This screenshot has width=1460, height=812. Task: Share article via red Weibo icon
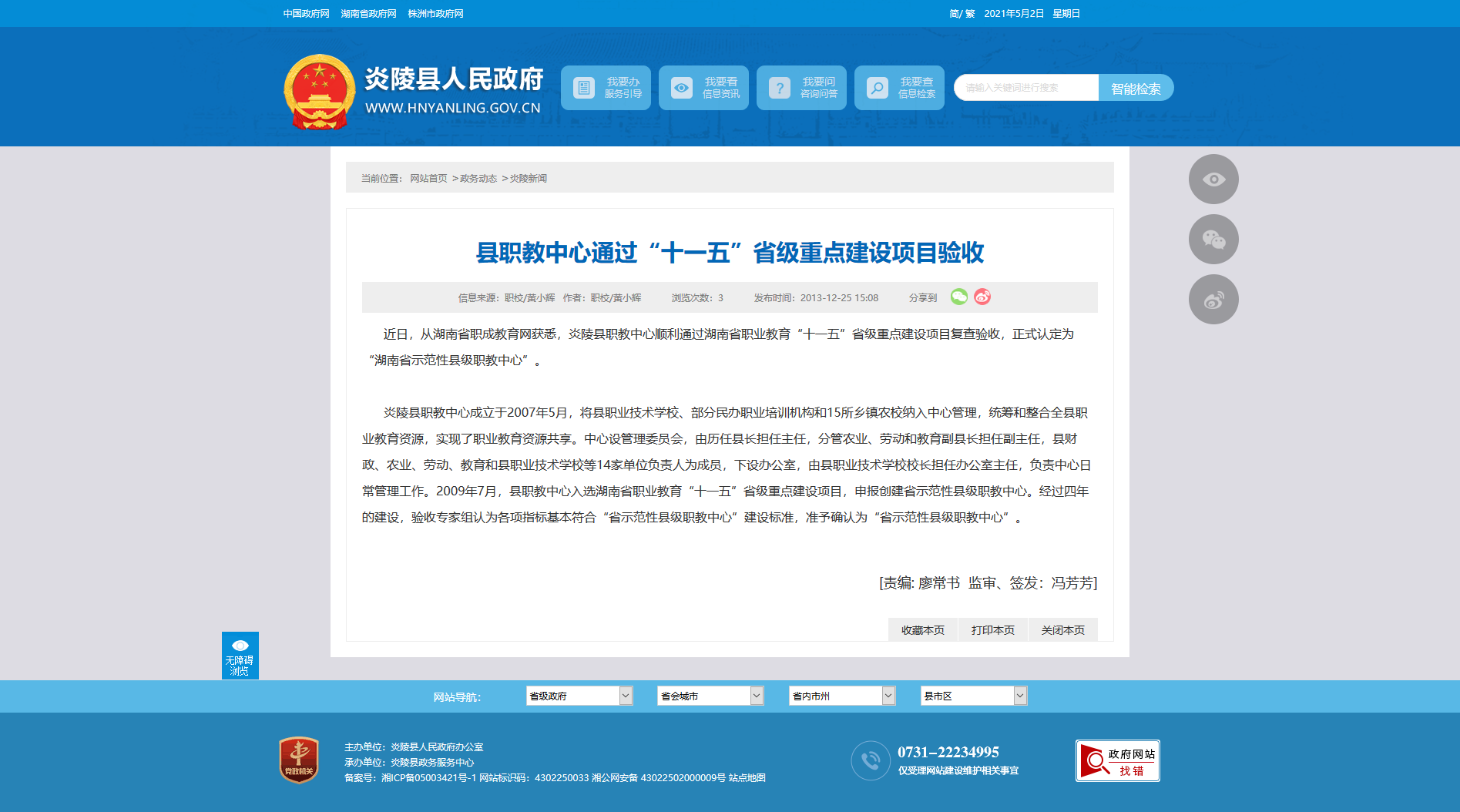[982, 297]
